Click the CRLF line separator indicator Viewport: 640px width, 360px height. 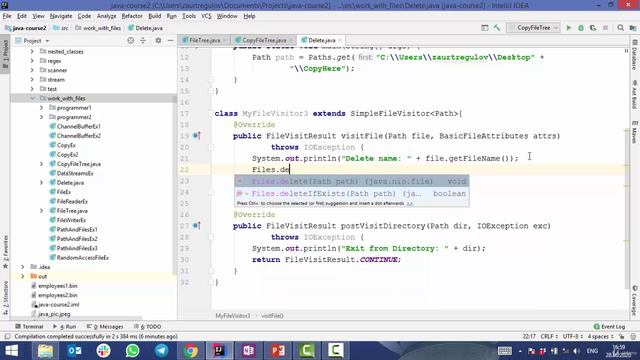(549, 336)
